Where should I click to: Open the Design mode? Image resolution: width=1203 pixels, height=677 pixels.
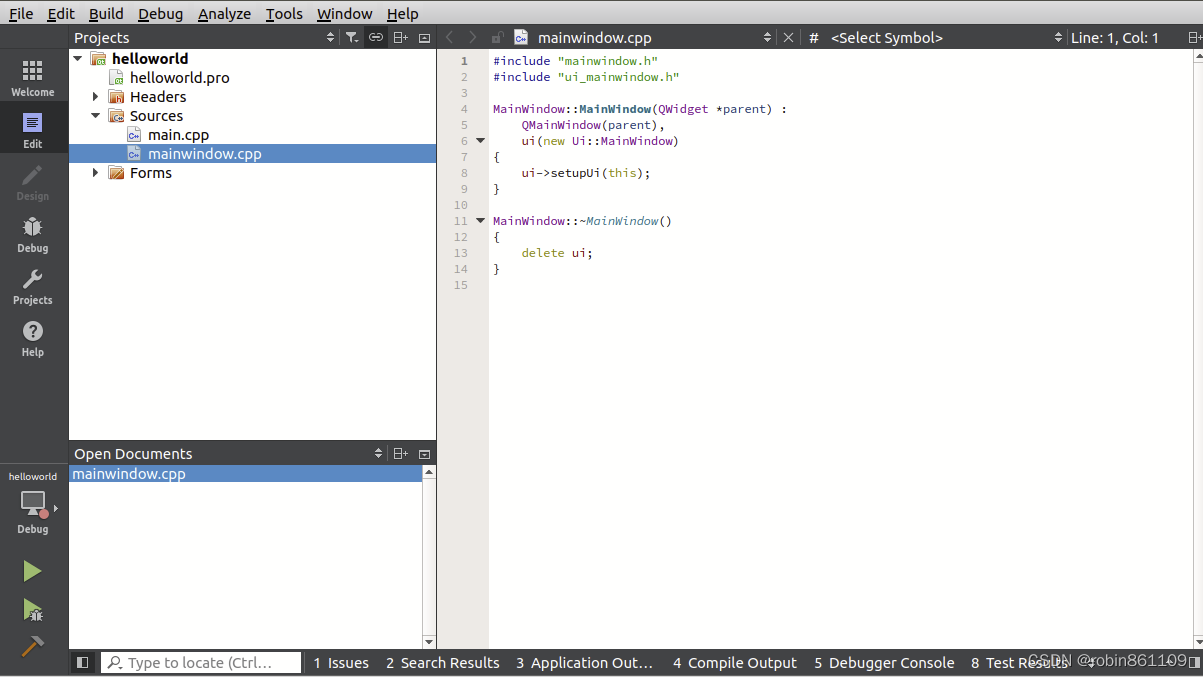click(33, 182)
